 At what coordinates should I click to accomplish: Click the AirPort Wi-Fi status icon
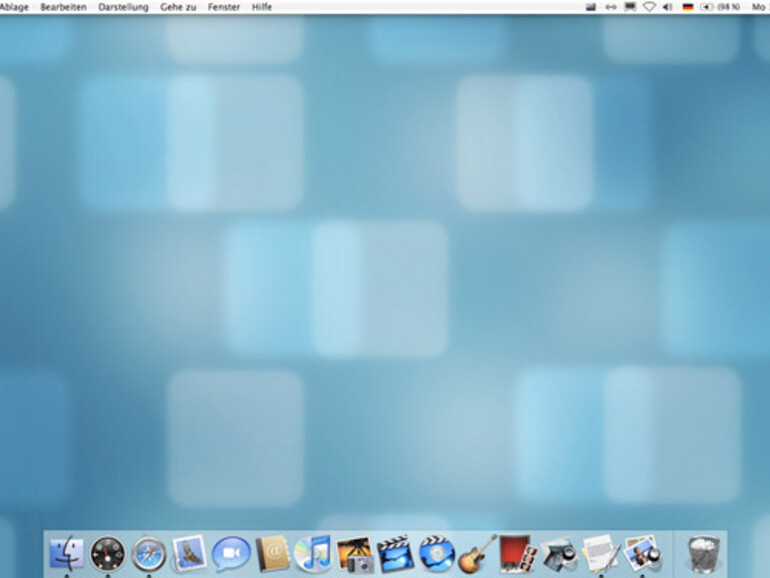click(x=649, y=7)
